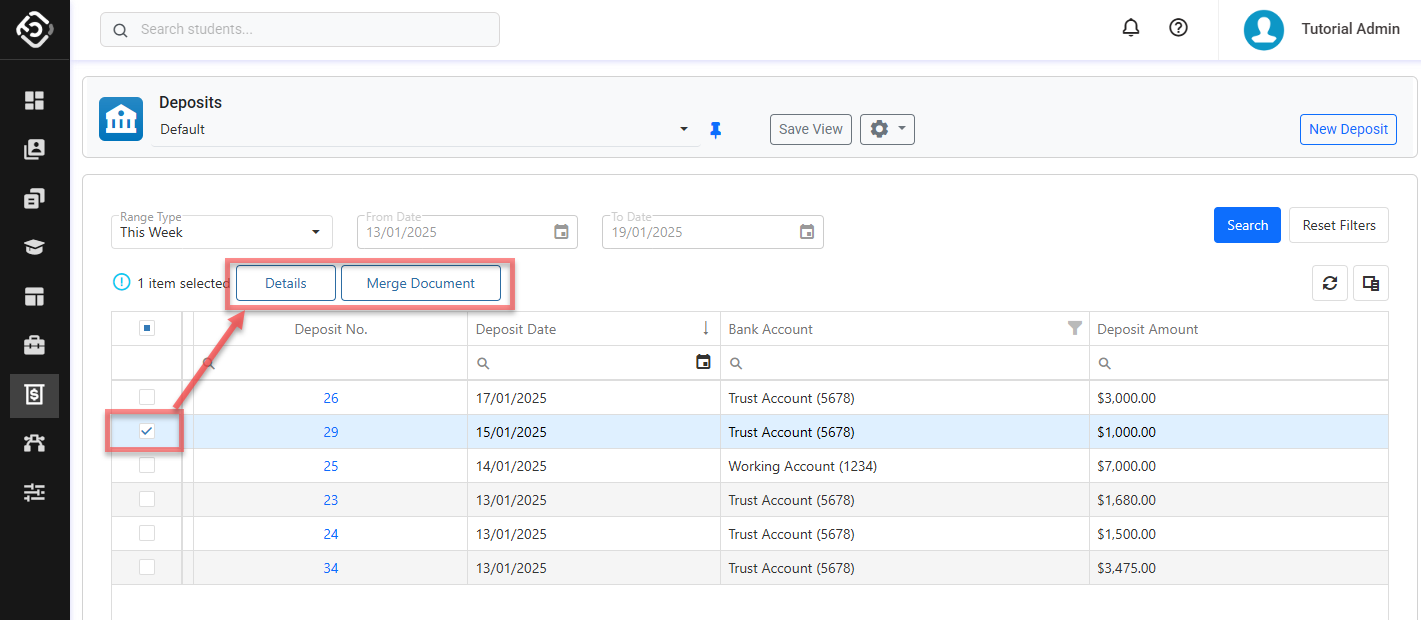Click the refresh grid icon
Viewport: 1421px width, 620px height.
1329,283
